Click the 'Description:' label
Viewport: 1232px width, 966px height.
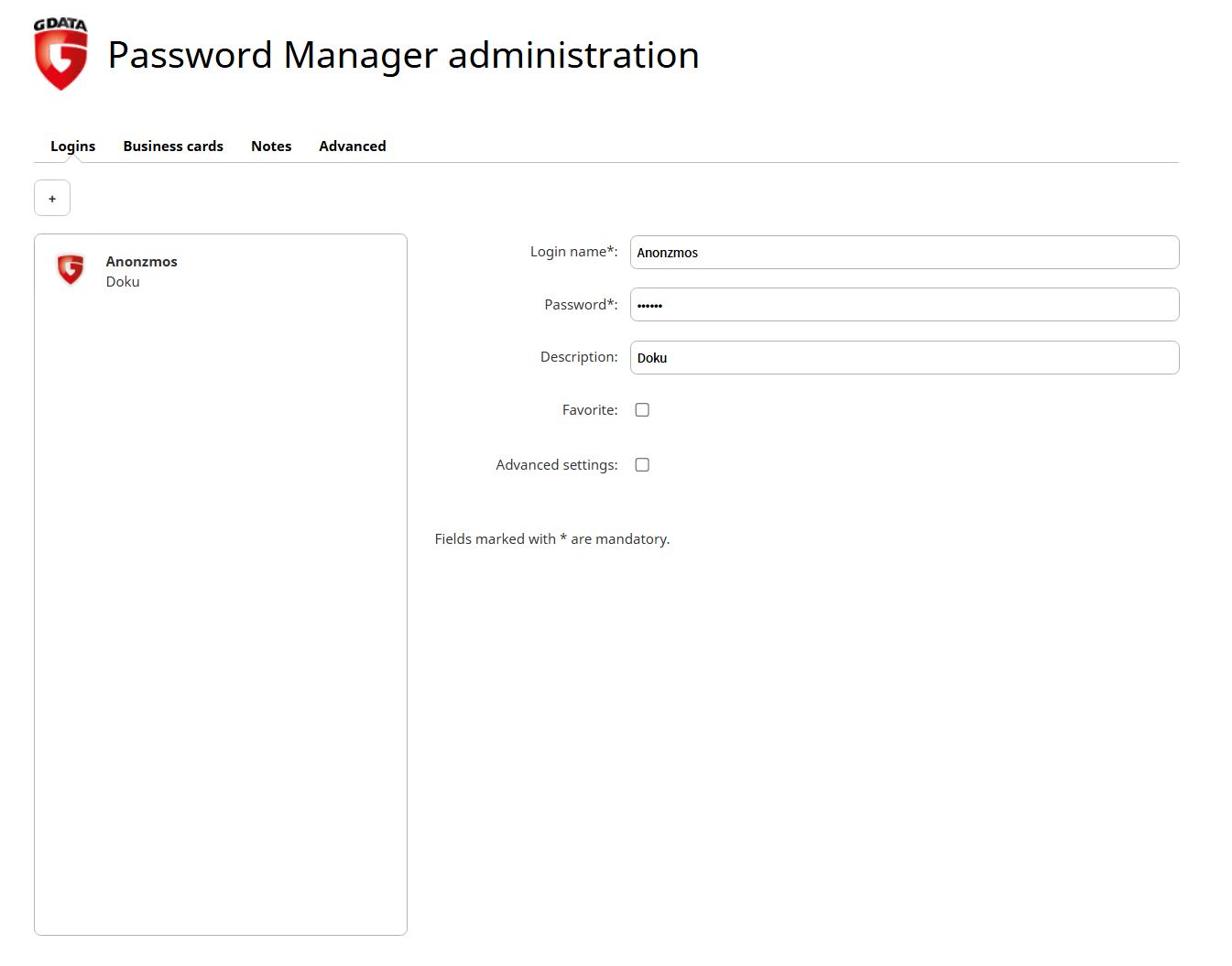pos(579,357)
